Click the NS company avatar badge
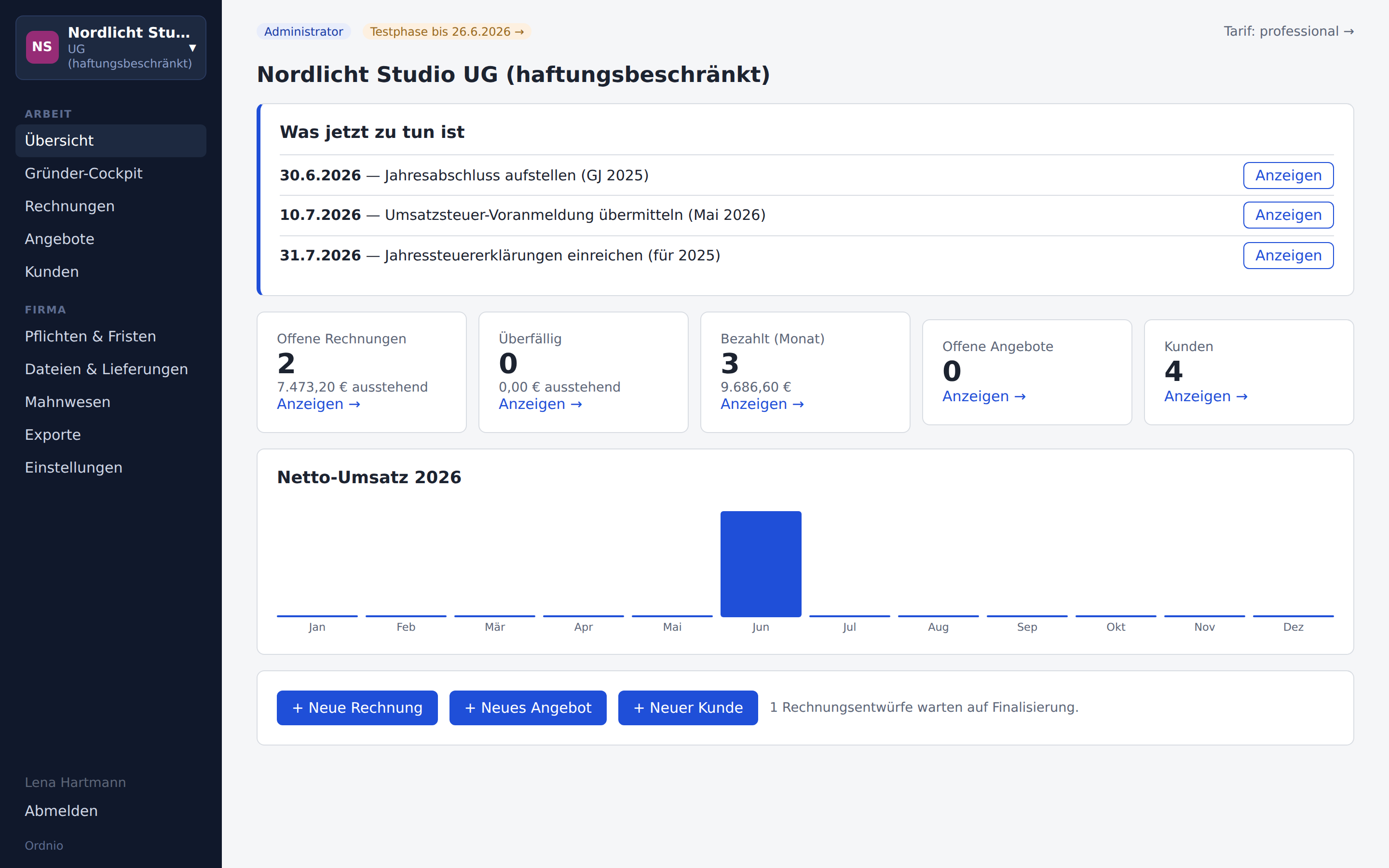Image resolution: width=1389 pixels, height=868 pixels. 42,47
